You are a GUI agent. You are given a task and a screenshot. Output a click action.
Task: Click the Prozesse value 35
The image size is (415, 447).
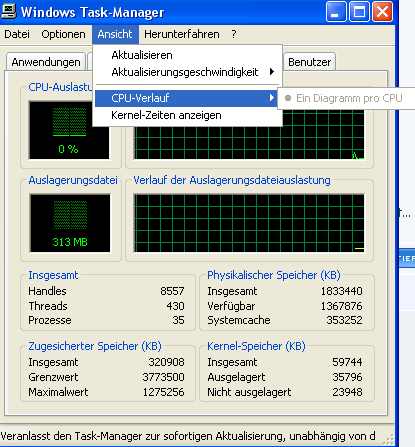178,320
